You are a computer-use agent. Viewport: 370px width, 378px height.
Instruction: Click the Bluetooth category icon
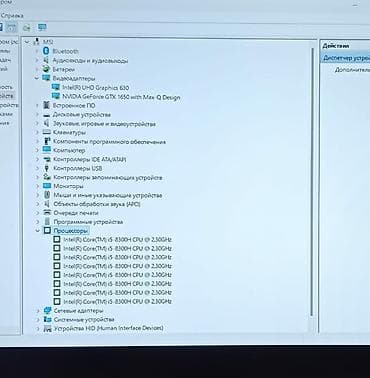tap(46, 51)
